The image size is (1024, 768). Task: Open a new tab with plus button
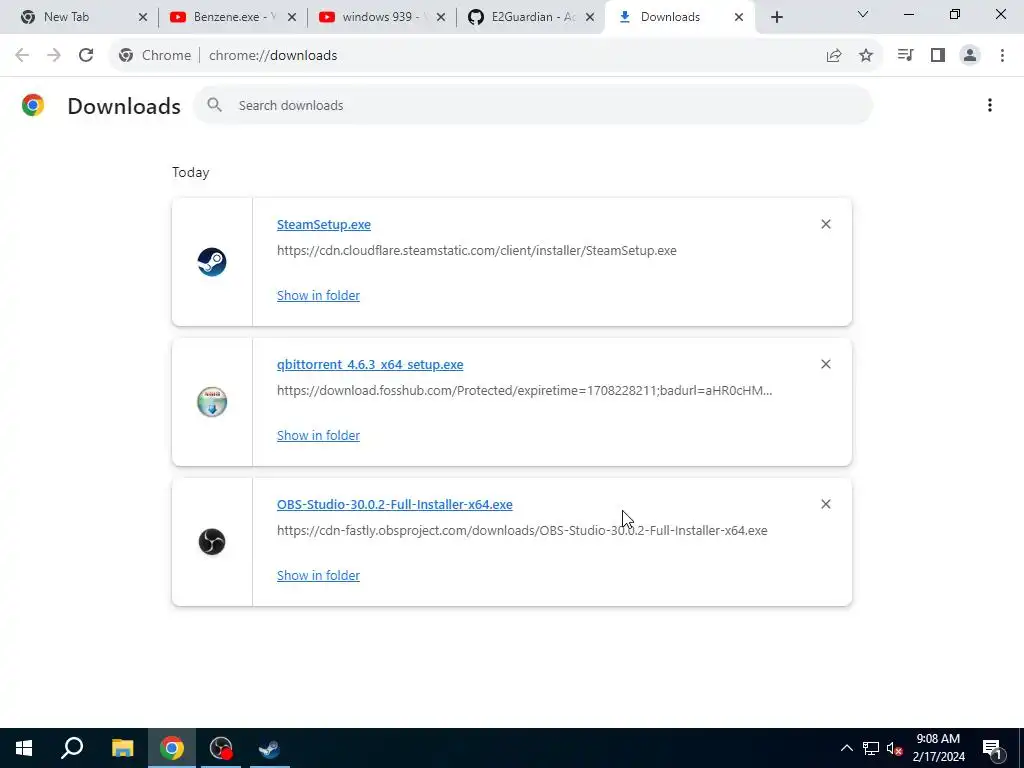pyautogui.click(x=776, y=17)
